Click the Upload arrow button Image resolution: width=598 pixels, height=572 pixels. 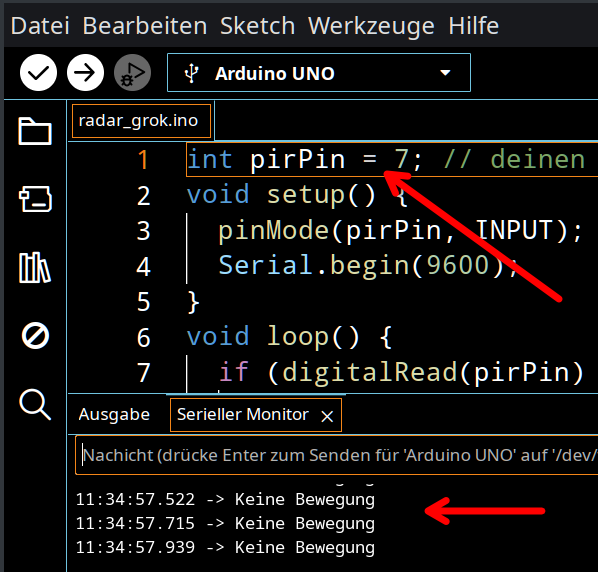pyautogui.click(x=85, y=72)
